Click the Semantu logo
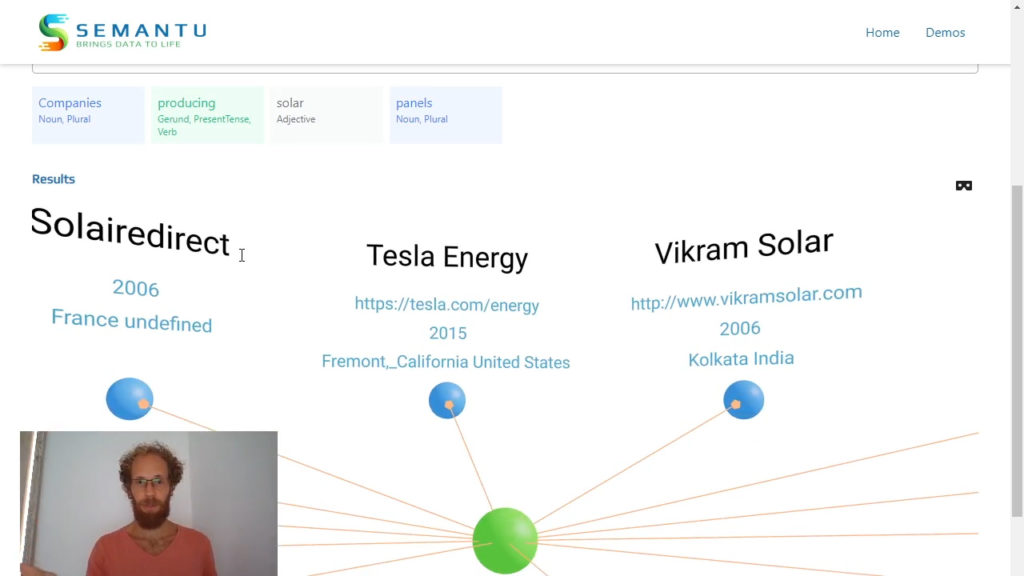Image resolution: width=1024 pixels, height=576 pixels. [x=122, y=33]
